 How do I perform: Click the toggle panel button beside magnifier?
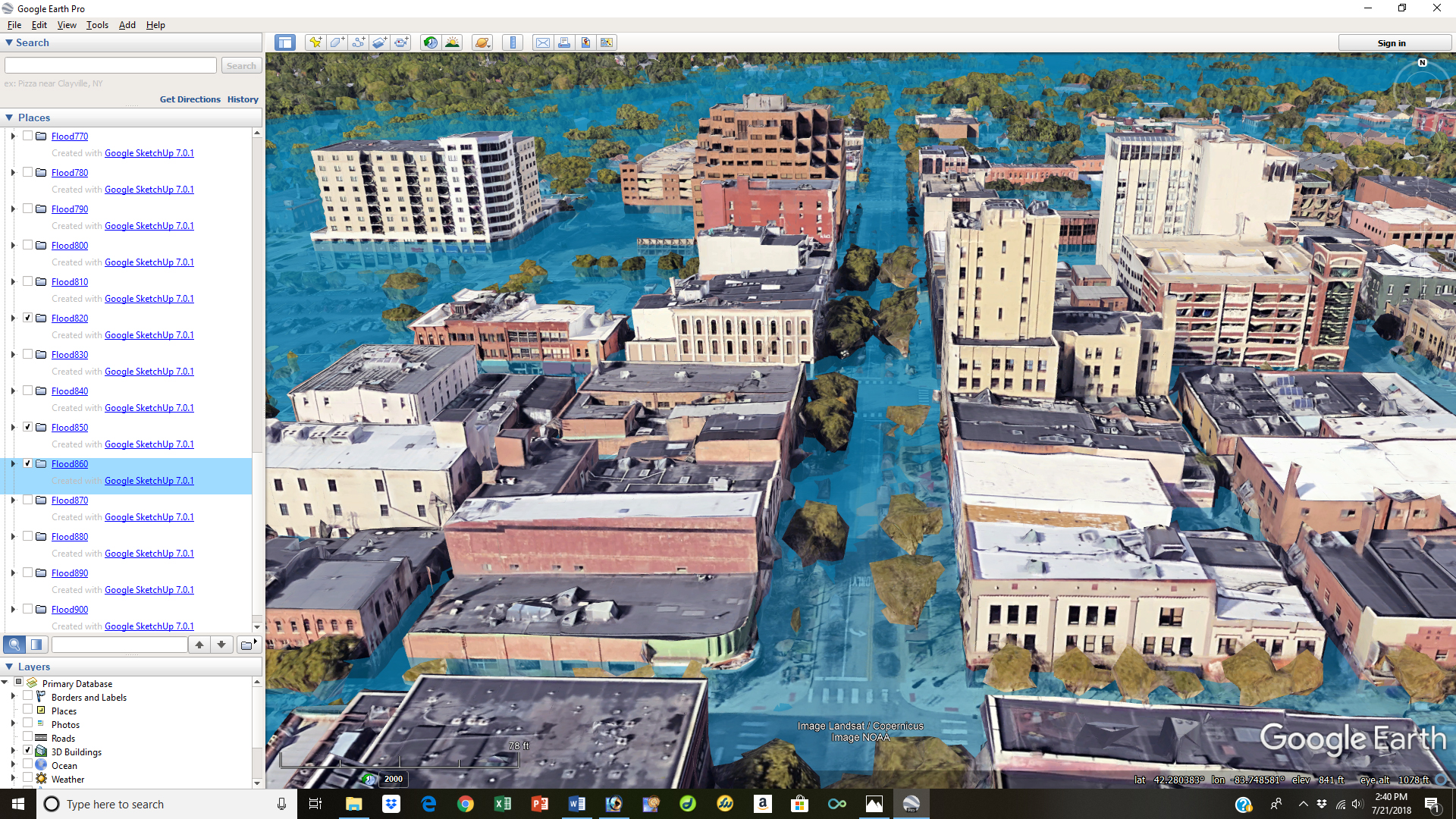coord(36,645)
